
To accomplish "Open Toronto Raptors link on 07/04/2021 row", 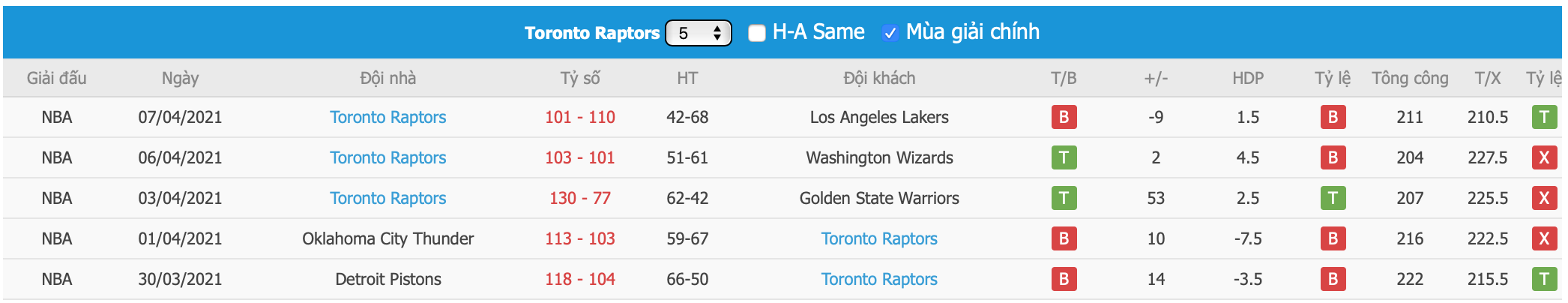I will (388, 117).
